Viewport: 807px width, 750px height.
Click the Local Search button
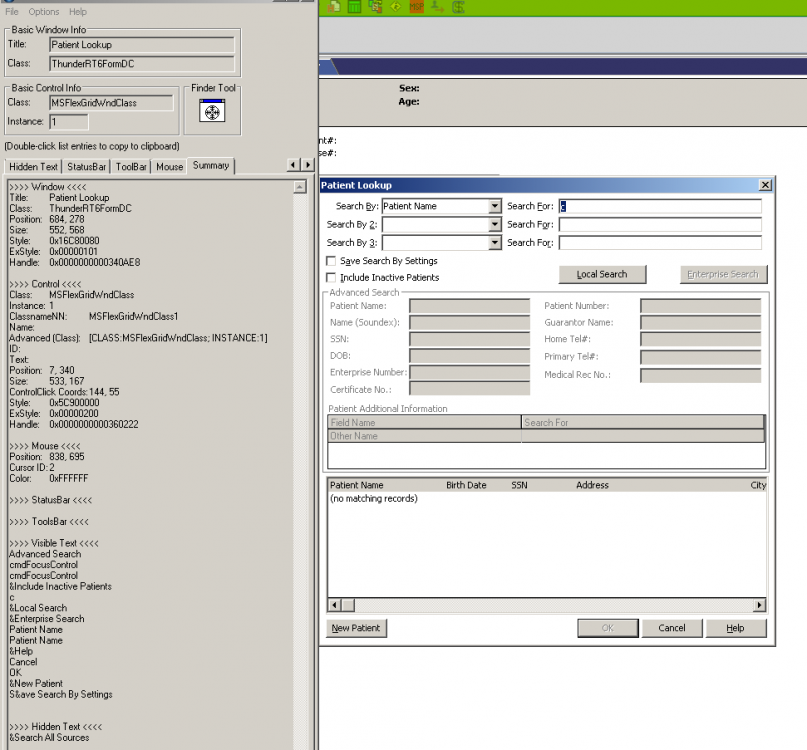602,274
